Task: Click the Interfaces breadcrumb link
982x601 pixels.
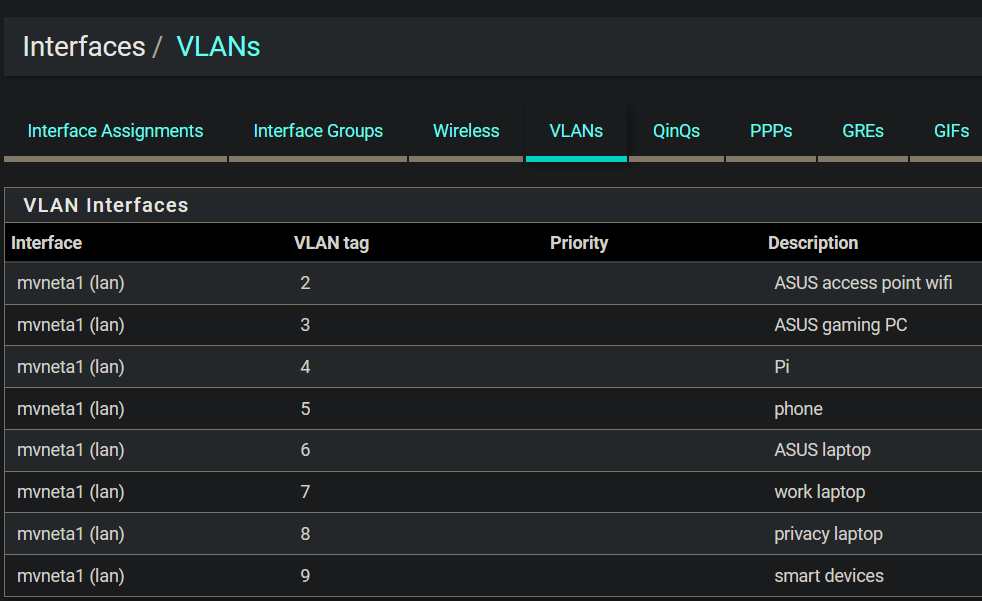Action: (84, 47)
